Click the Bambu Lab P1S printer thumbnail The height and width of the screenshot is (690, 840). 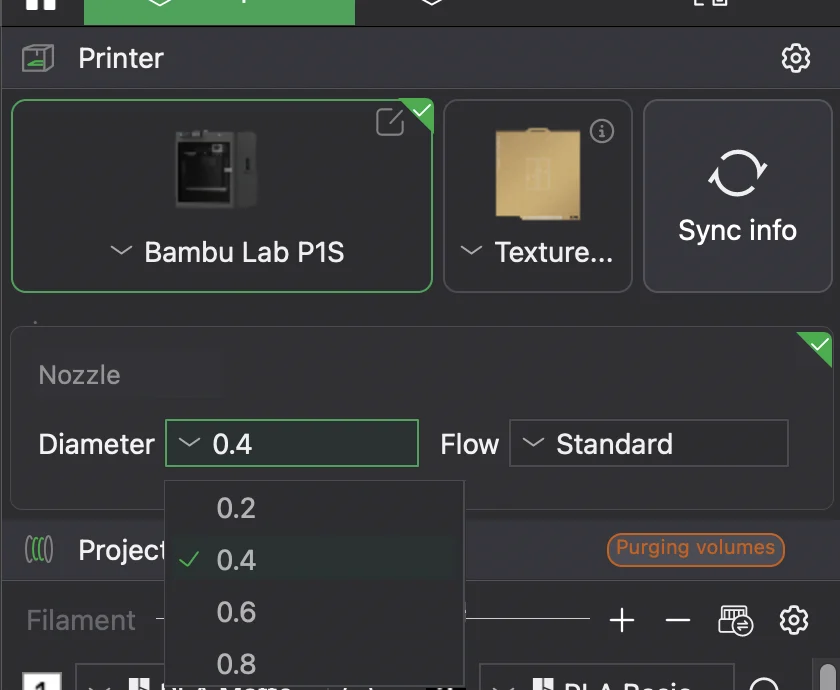pos(216,169)
